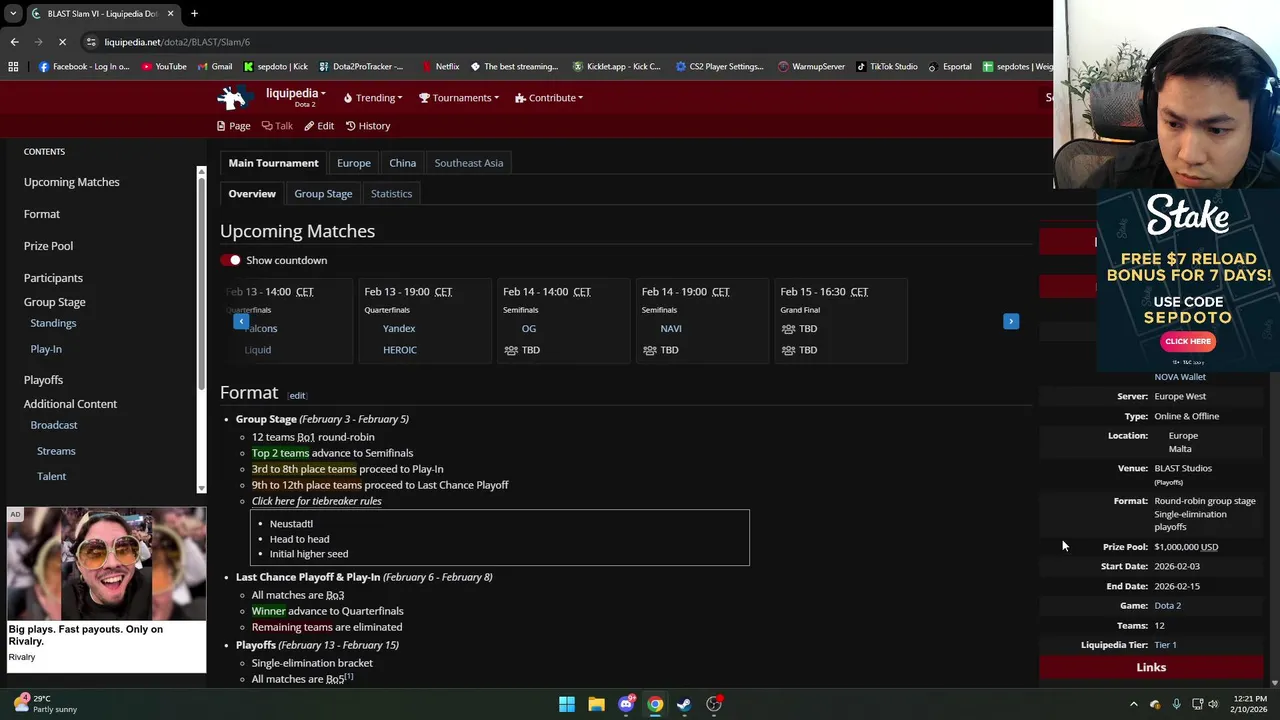Switch to the Southeast Asia tab
Image resolution: width=1280 pixels, height=720 pixels.
coord(469,163)
